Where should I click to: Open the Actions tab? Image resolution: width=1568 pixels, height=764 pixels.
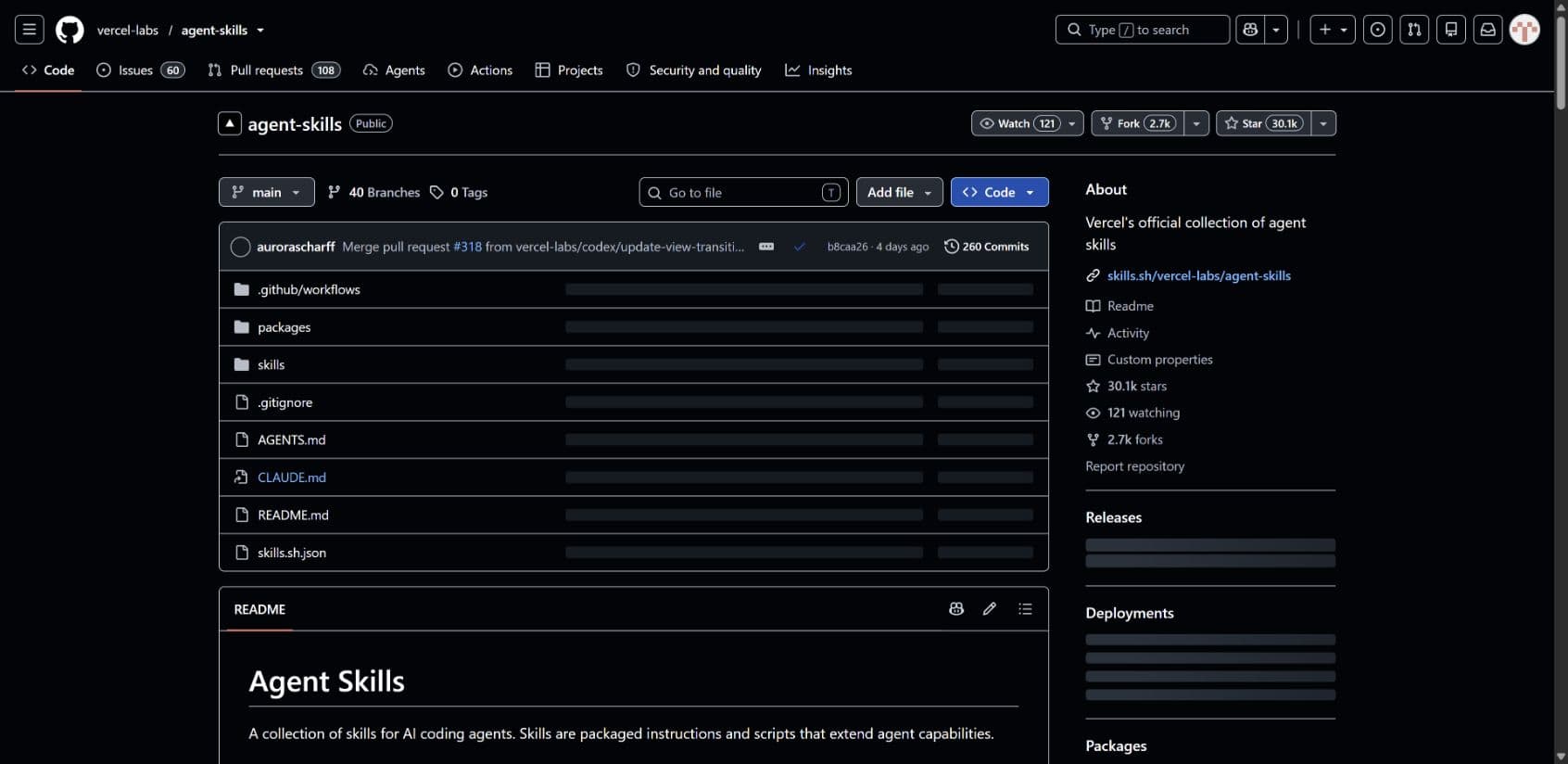tap(480, 70)
